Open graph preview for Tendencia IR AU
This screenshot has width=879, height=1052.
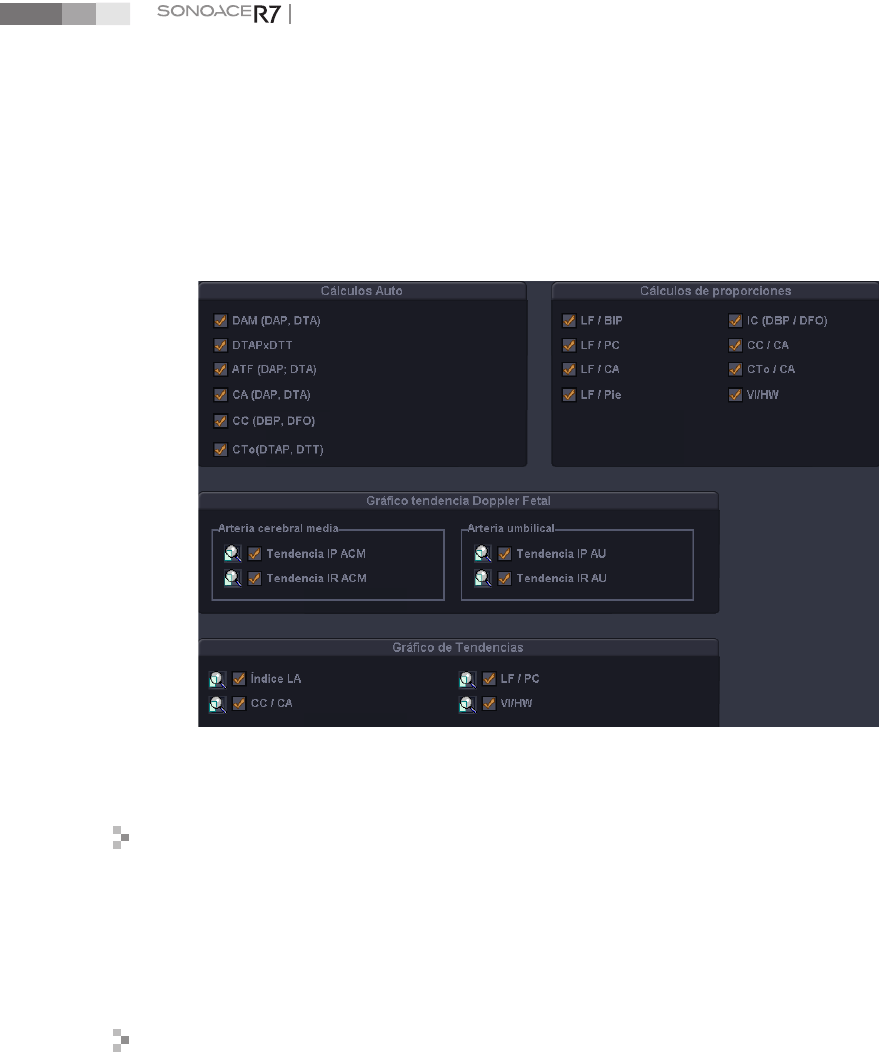482,578
